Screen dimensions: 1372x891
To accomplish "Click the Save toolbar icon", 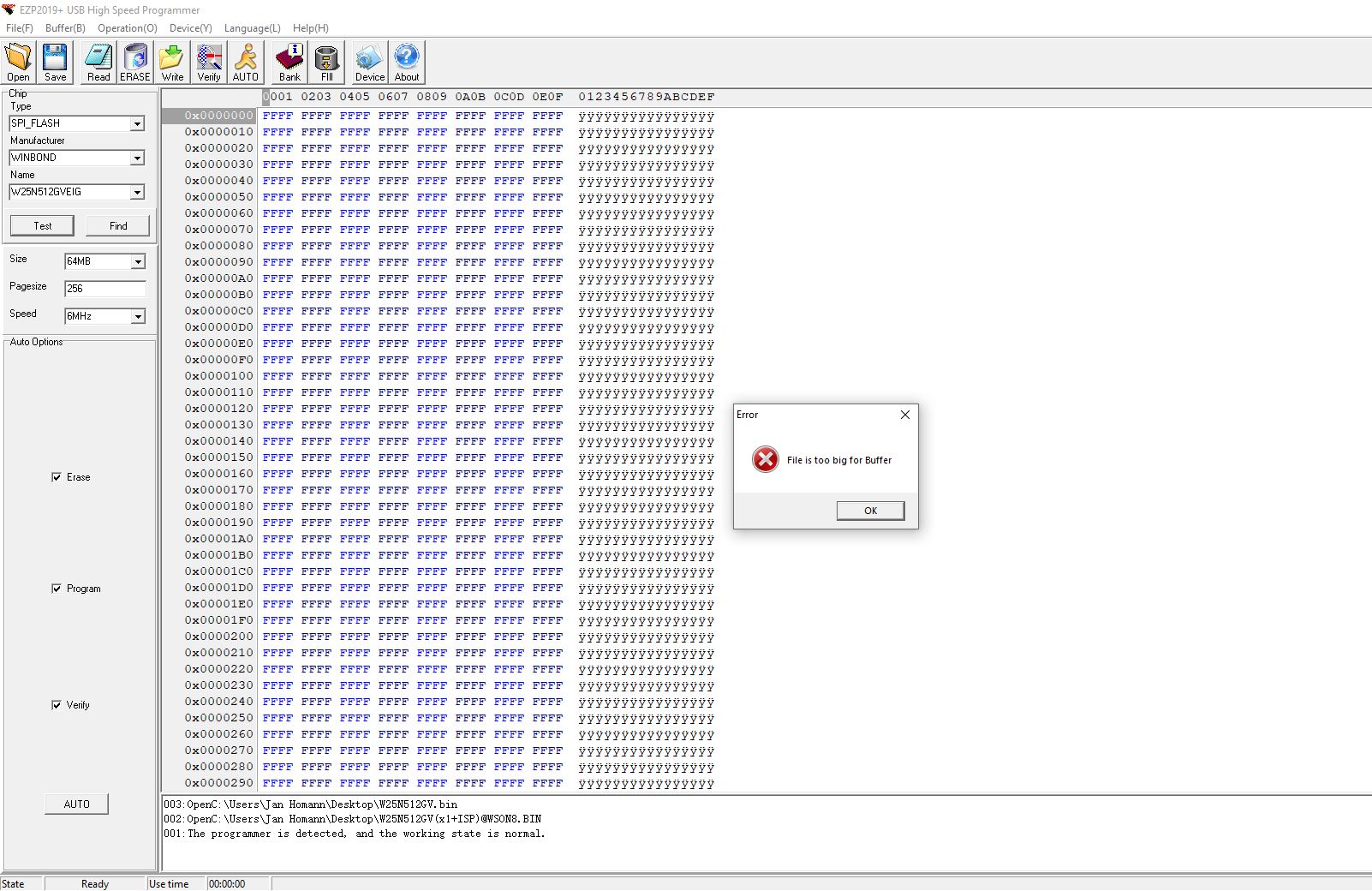I will (x=55, y=63).
